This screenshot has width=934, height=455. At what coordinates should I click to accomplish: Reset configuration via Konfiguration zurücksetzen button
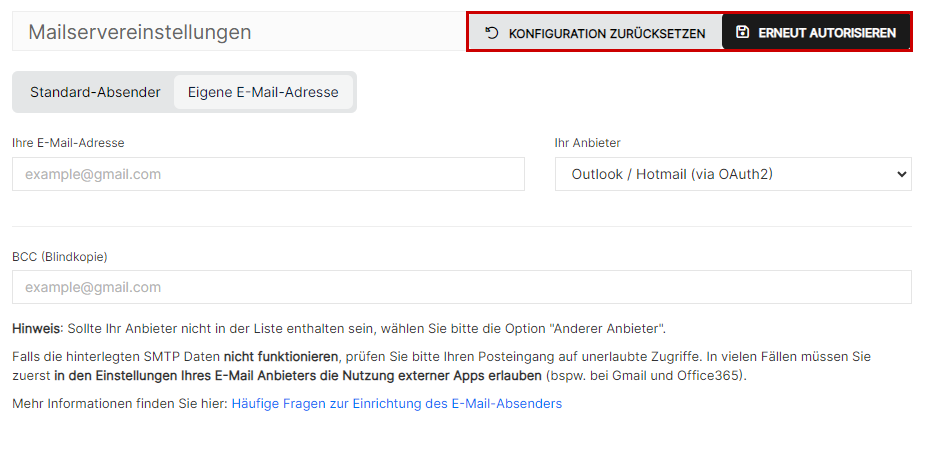coord(595,32)
